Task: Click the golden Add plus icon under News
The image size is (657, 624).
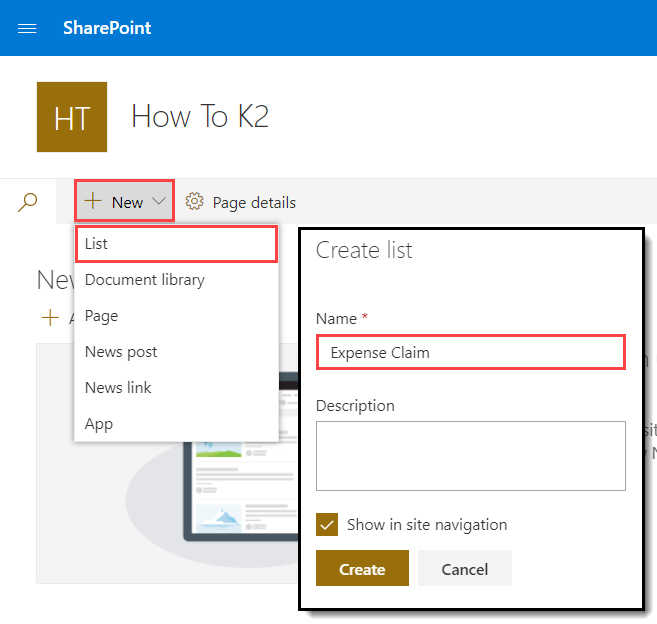Action: coord(50,318)
